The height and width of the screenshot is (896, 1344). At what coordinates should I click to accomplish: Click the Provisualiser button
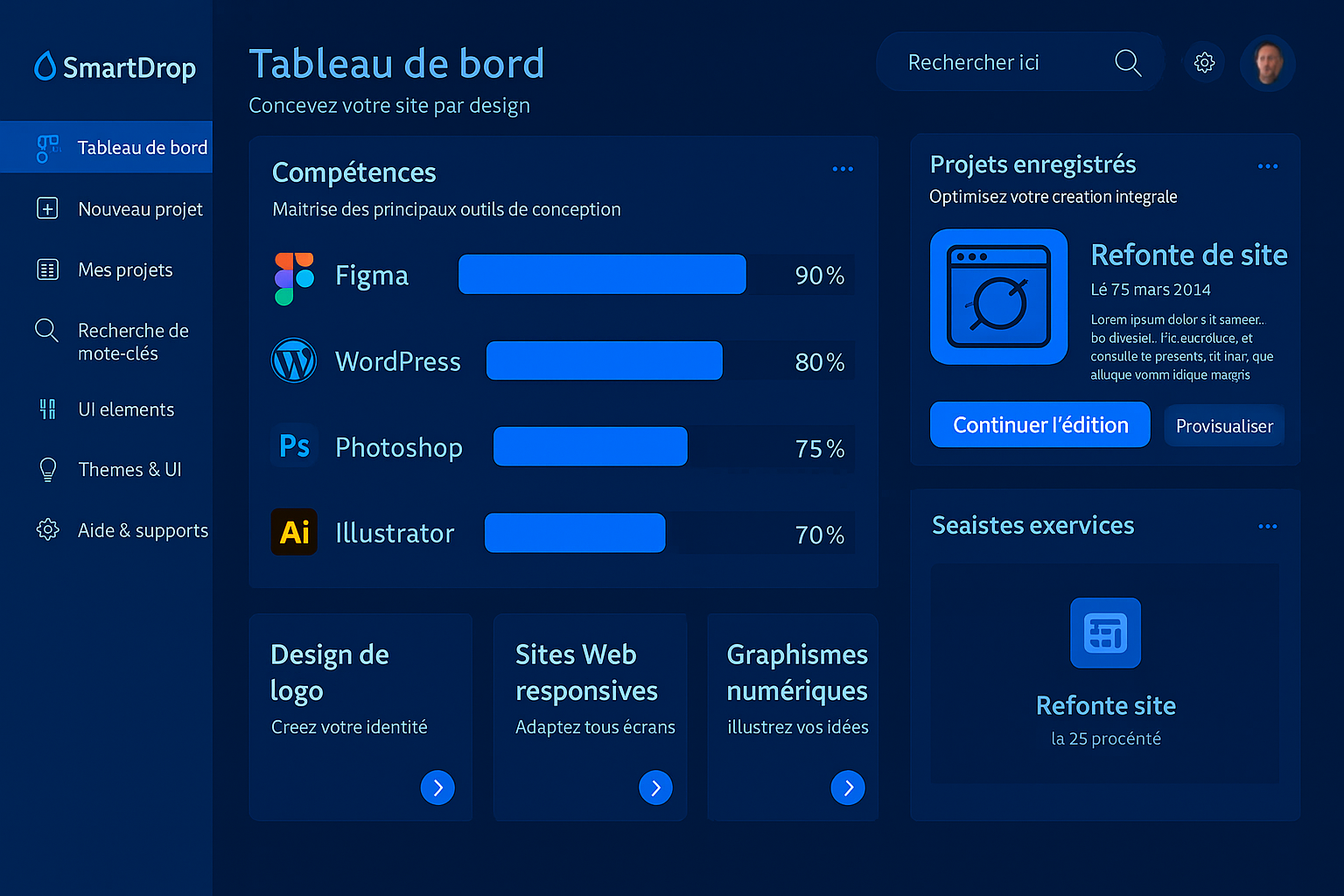click(x=1223, y=426)
